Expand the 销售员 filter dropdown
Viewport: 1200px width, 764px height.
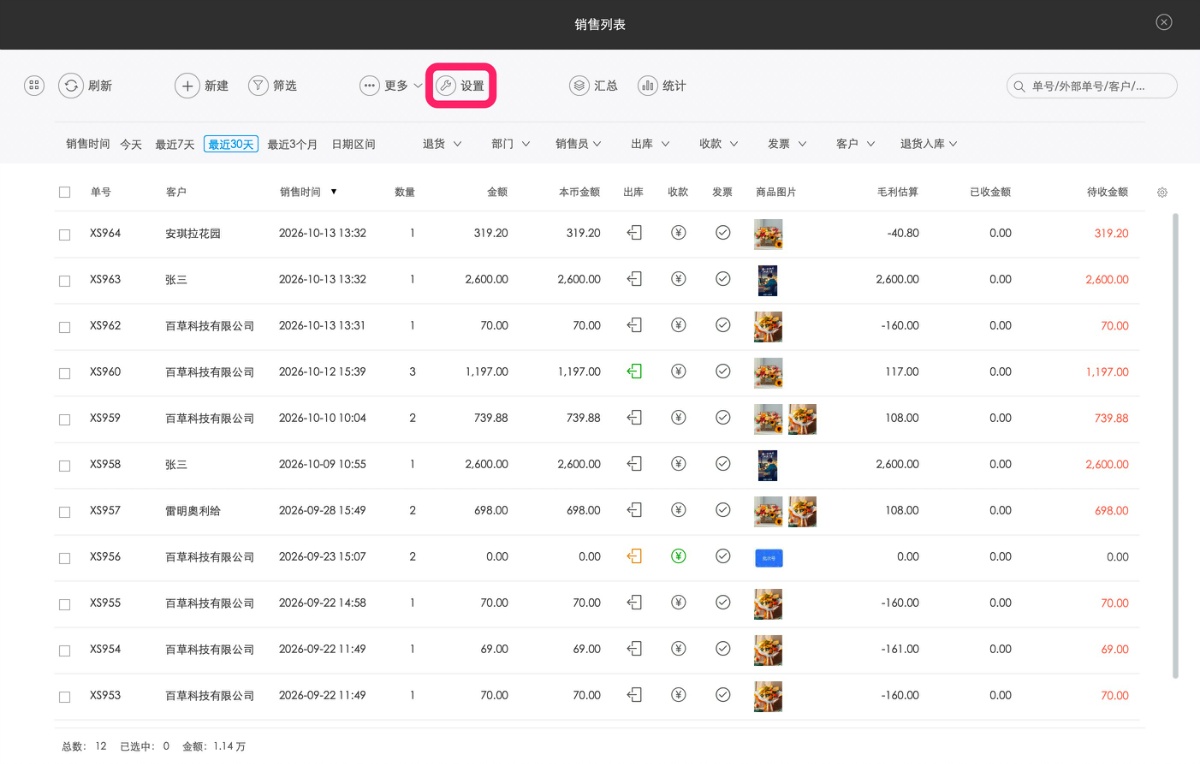pyautogui.click(x=579, y=144)
